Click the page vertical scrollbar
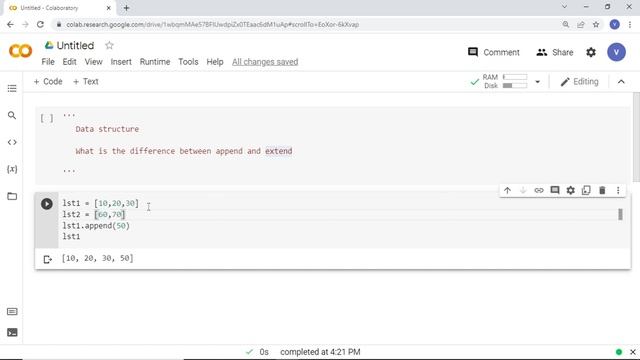Viewport: 640px width, 360px height. (x=636, y=137)
